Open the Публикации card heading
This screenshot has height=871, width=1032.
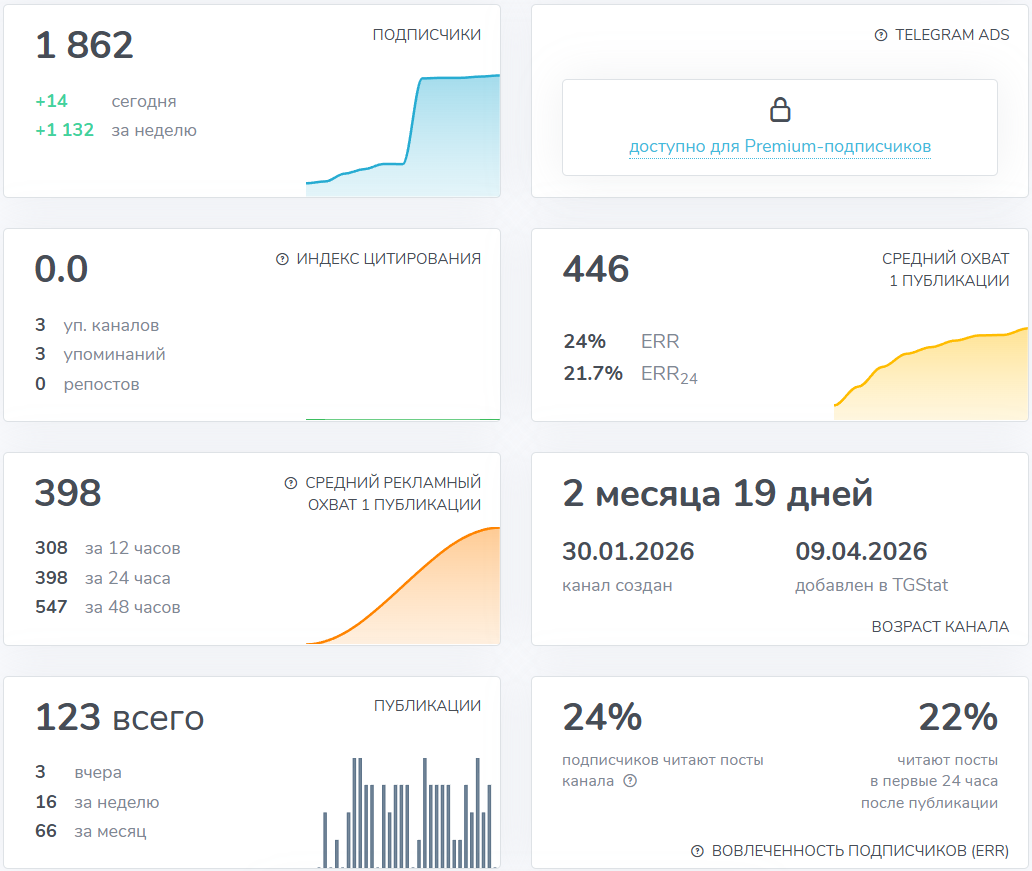tap(427, 706)
